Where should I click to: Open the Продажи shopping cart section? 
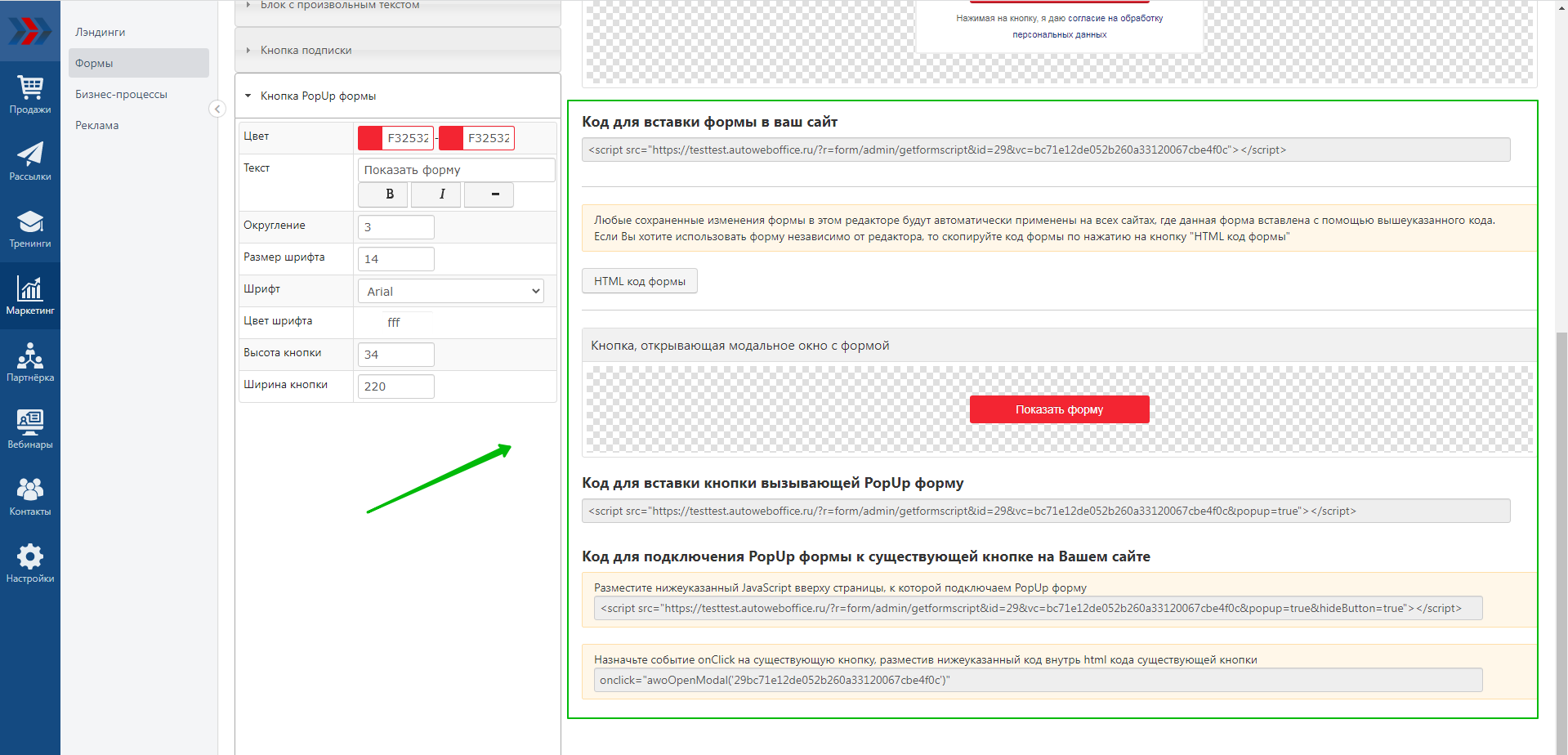(x=30, y=95)
